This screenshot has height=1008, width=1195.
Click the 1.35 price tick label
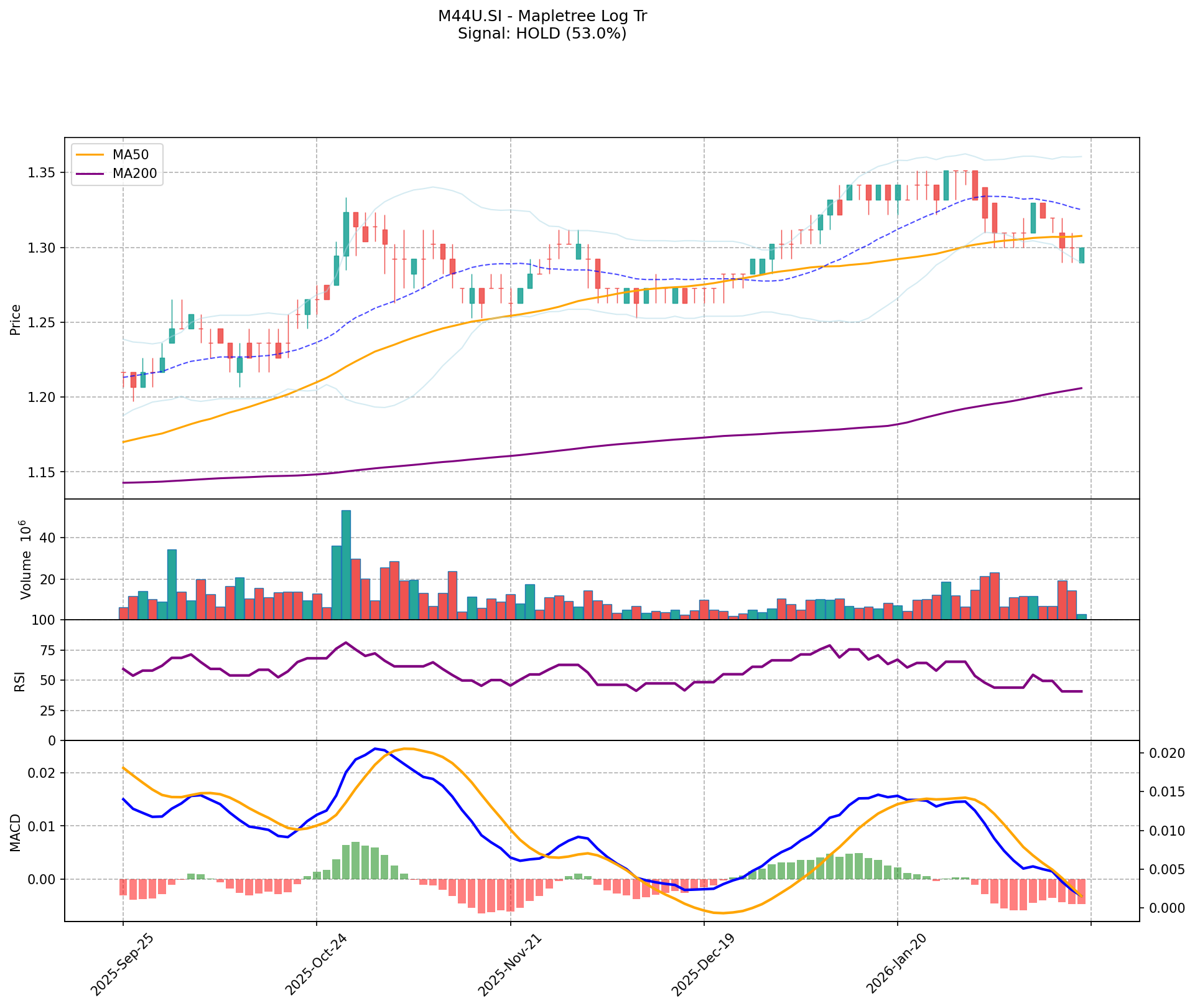pos(41,172)
